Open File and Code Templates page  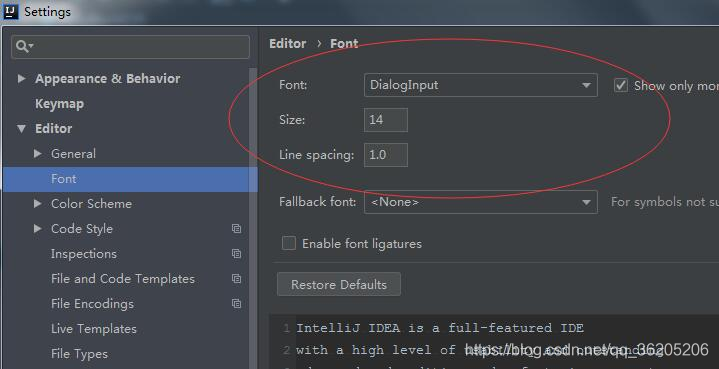(123, 279)
